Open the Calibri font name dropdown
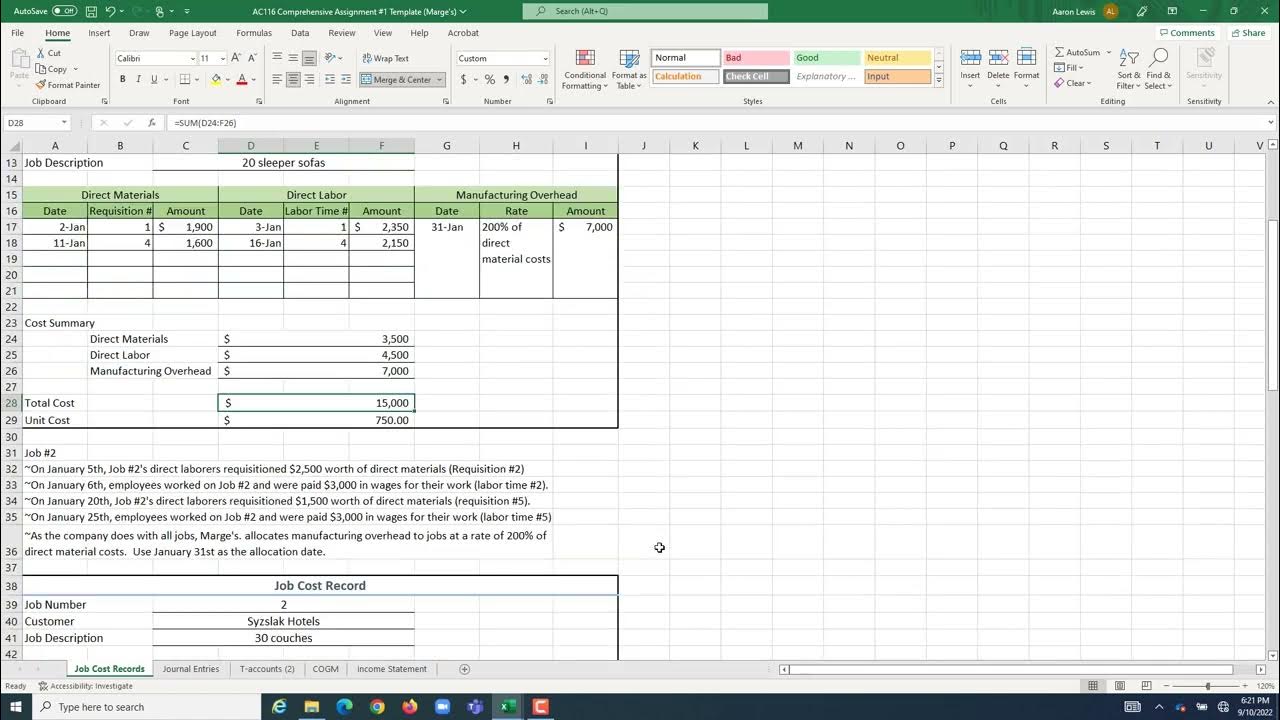 tap(193, 58)
